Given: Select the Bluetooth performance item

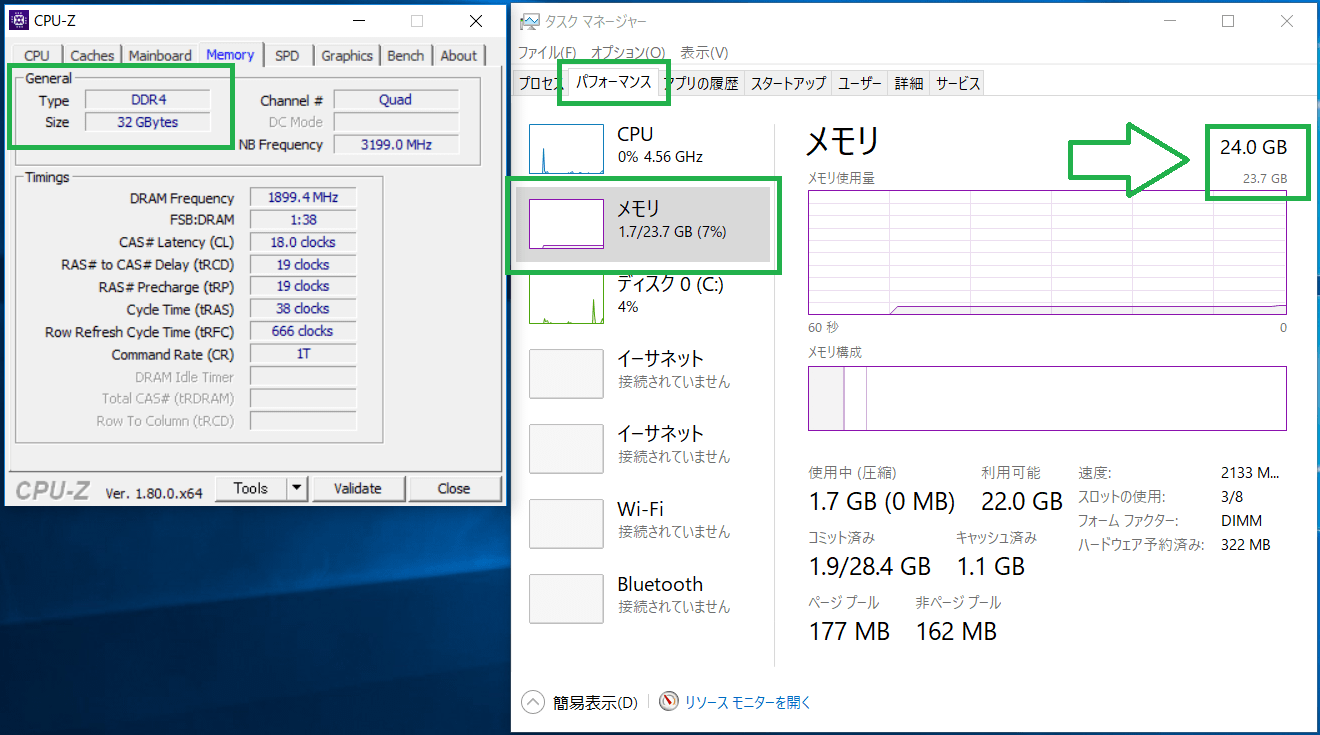Looking at the screenshot, I should (644, 598).
